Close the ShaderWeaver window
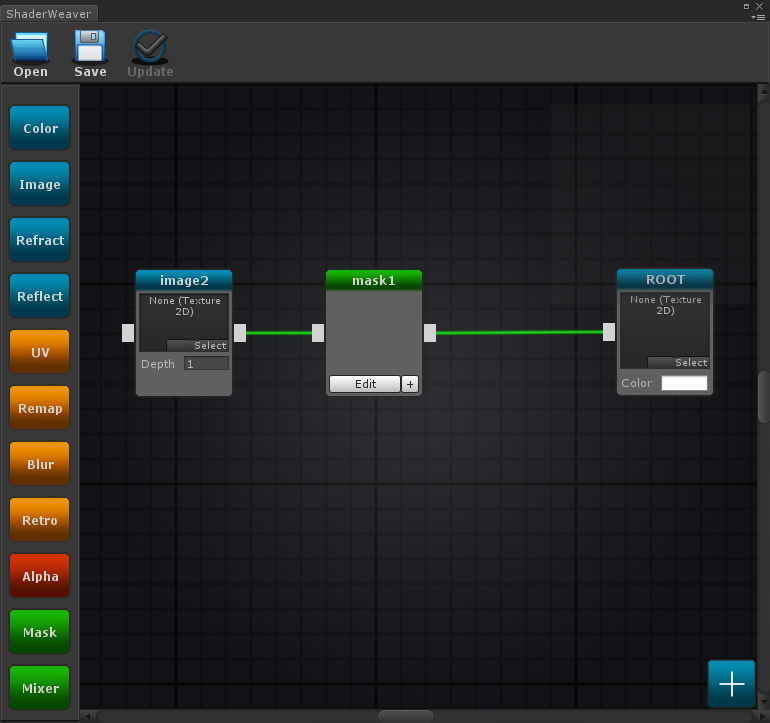The image size is (770, 723). coord(759,6)
